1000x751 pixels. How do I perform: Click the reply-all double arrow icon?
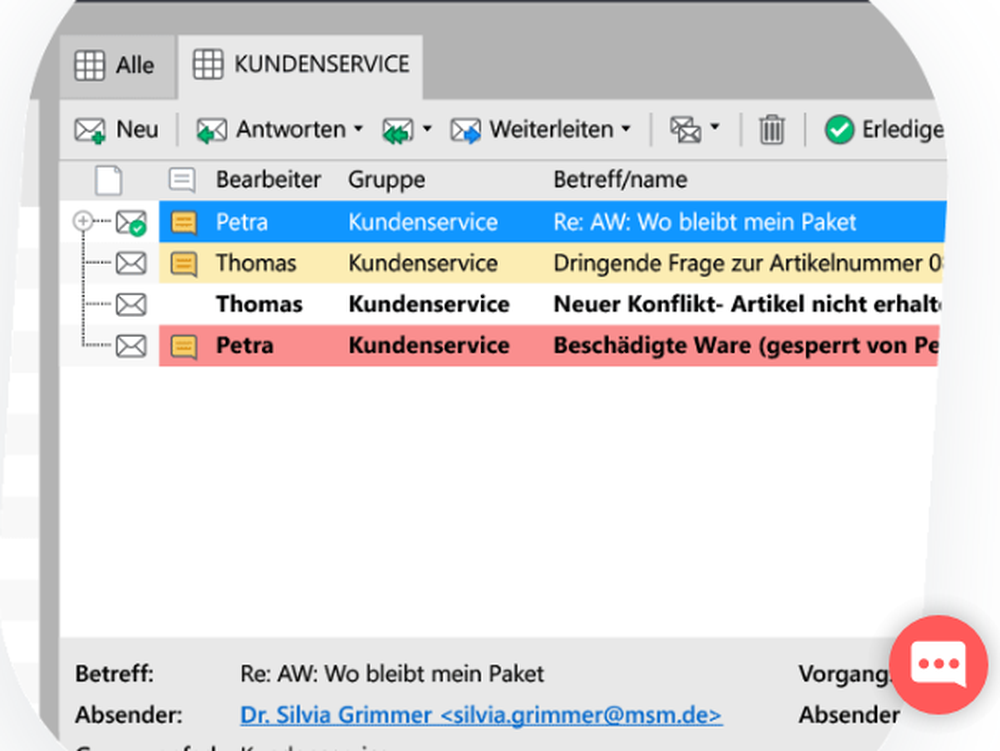[398, 131]
